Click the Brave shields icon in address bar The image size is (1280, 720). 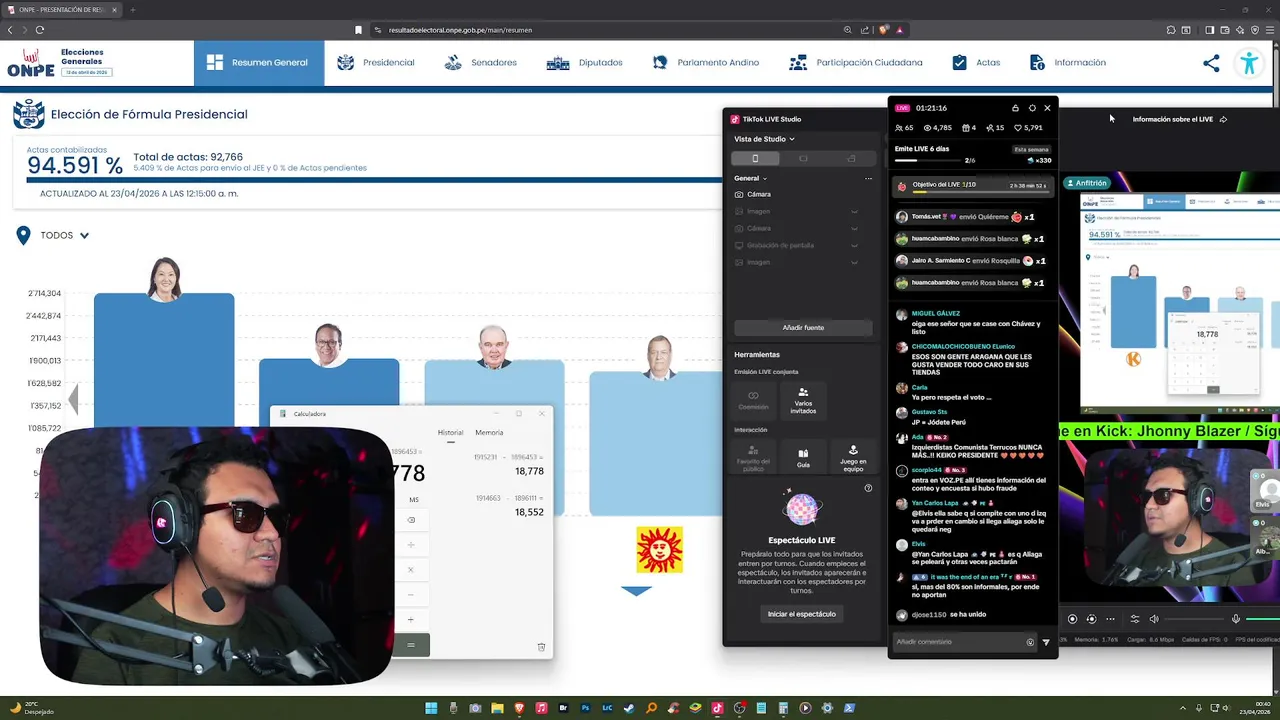883,30
